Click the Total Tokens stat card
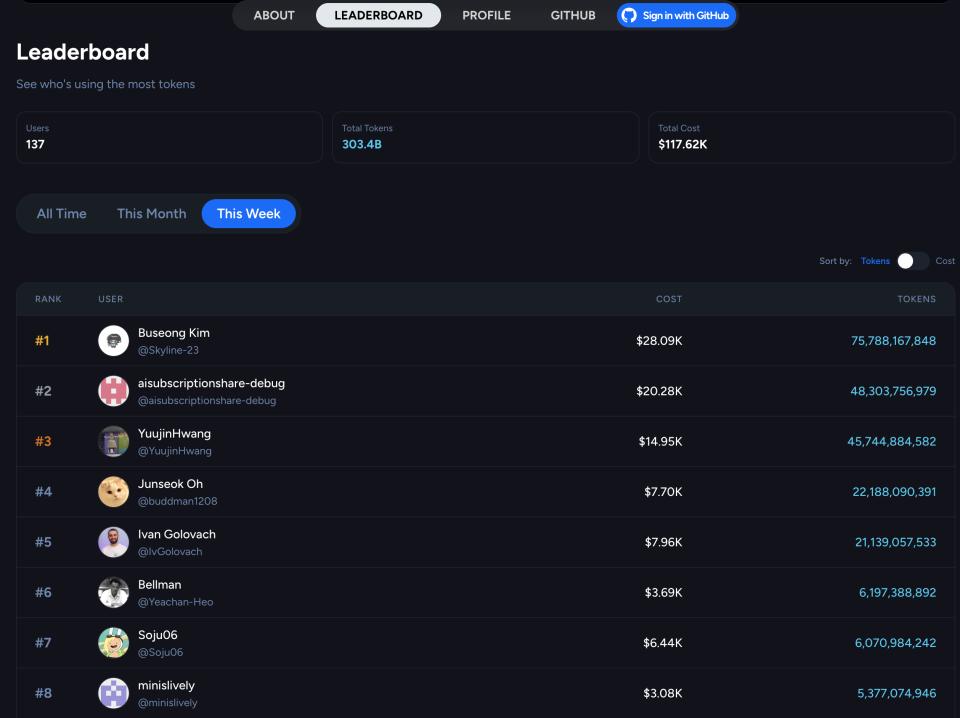960x718 pixels. tap(485, 137)
